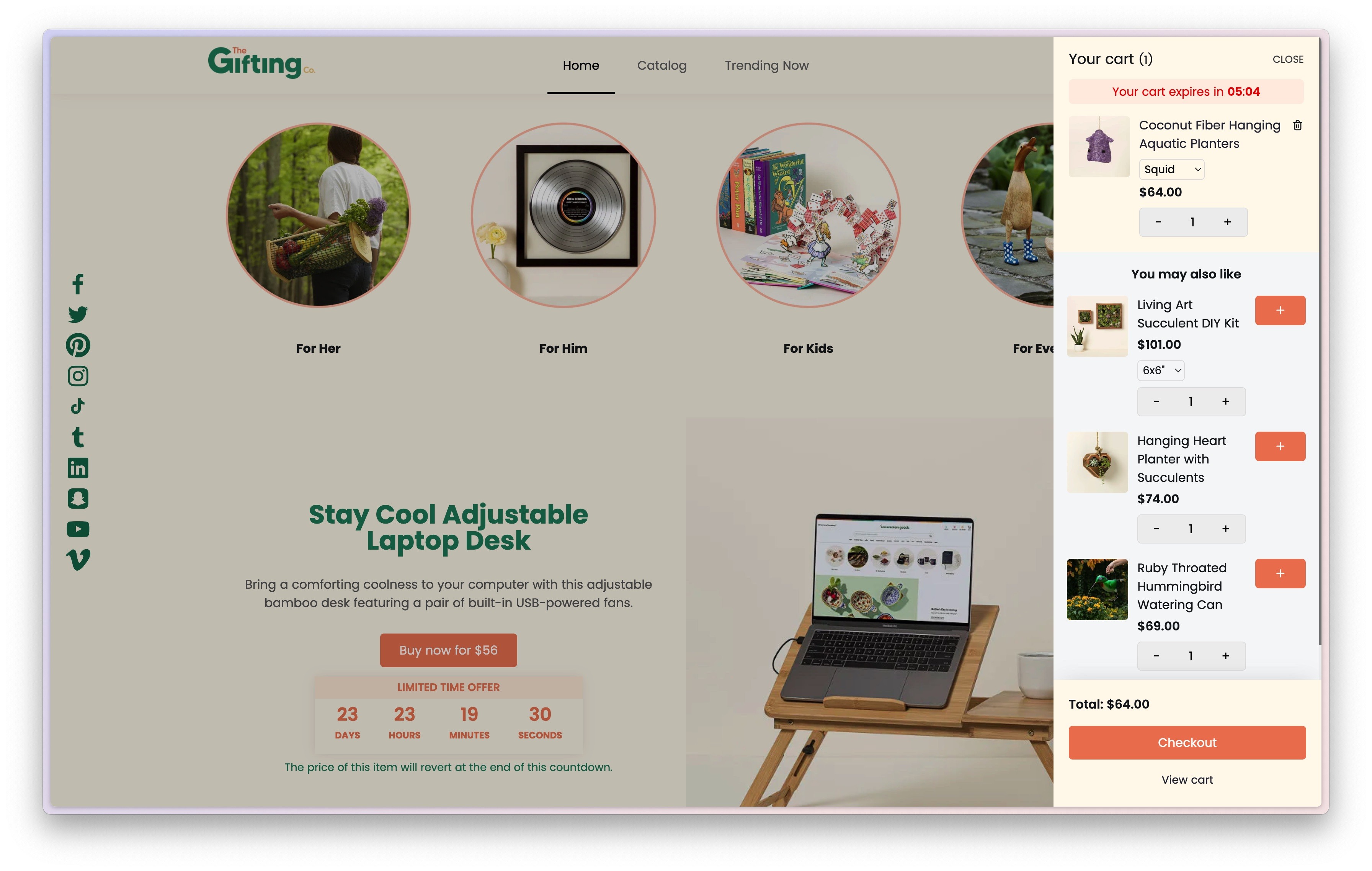Open the Twitter social icon
Viewport: 1372px width, 871px height.
78,314
